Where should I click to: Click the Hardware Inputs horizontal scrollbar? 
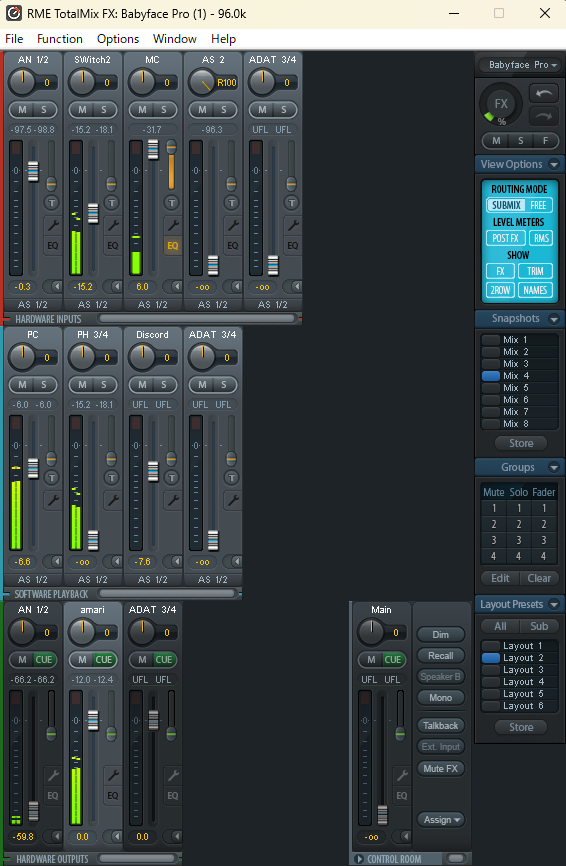coord(197,318)
